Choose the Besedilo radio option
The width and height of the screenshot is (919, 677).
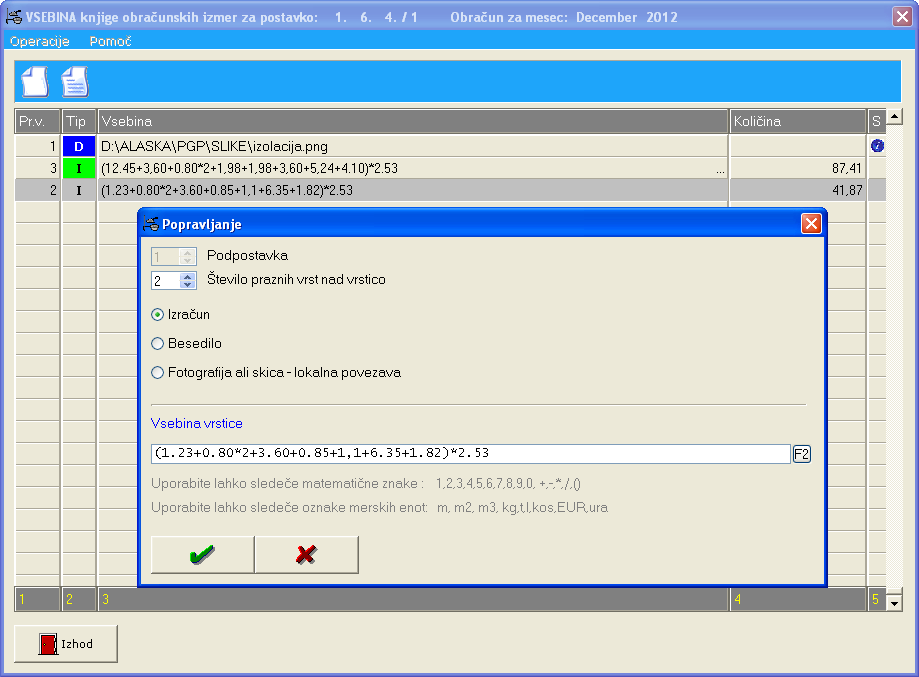(157, 344)
